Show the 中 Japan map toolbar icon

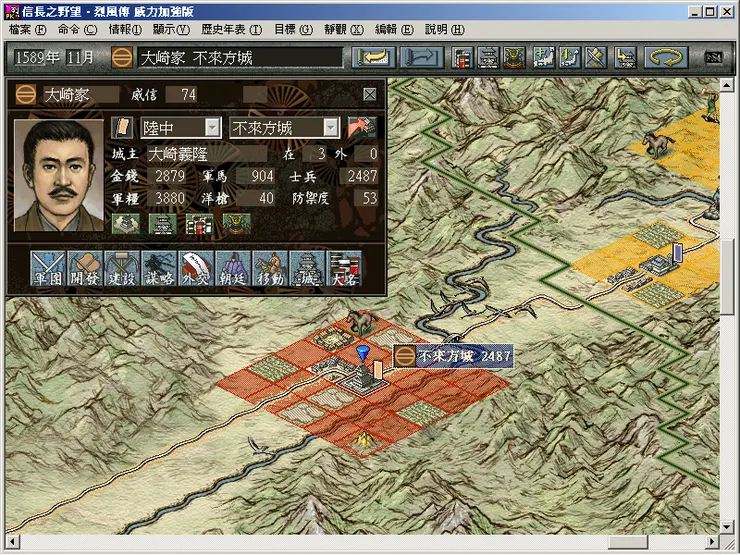click(x=544, y=58)
